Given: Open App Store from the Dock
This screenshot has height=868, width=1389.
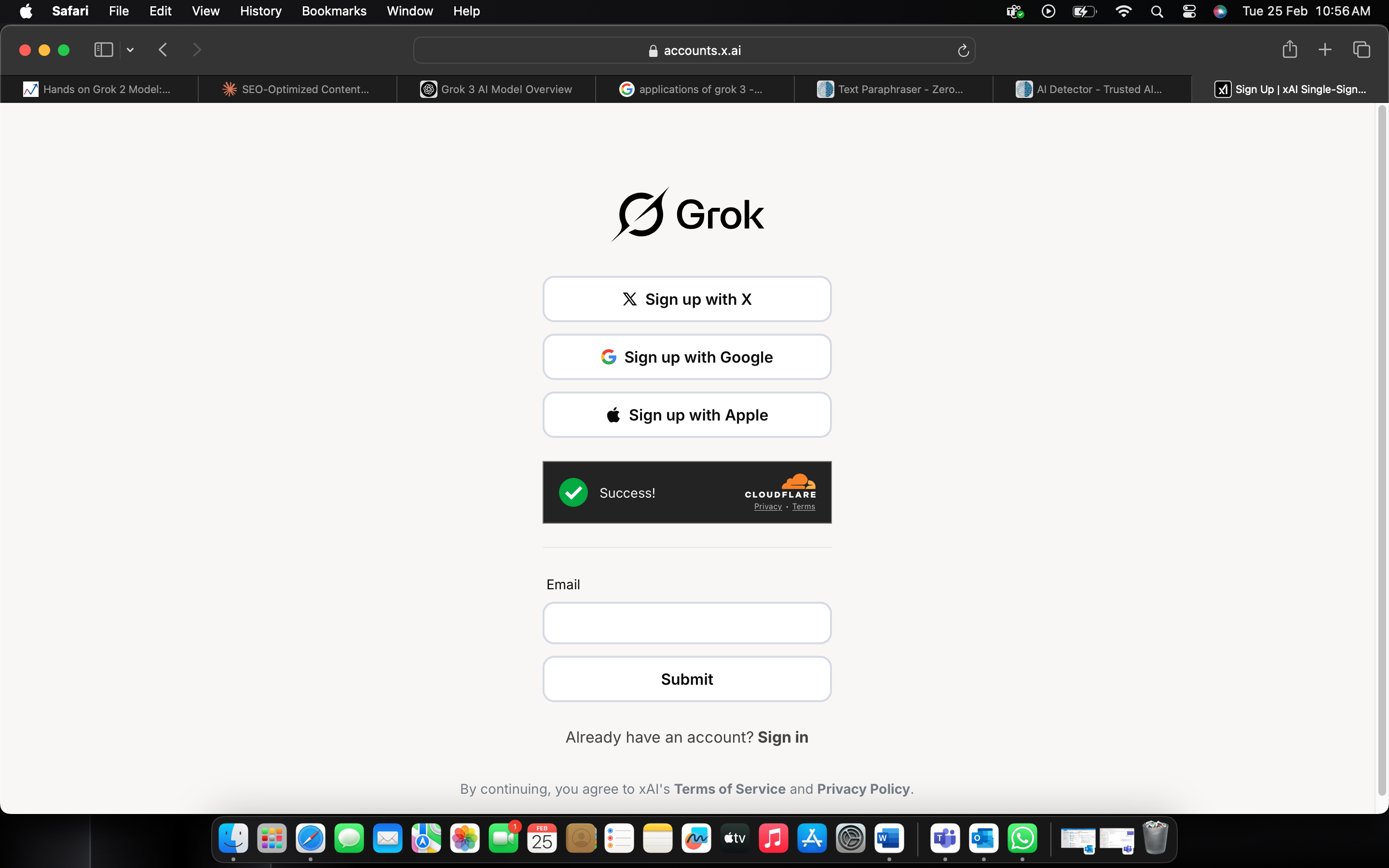Looking at the screenshot, I should click(x=812, y=839).
